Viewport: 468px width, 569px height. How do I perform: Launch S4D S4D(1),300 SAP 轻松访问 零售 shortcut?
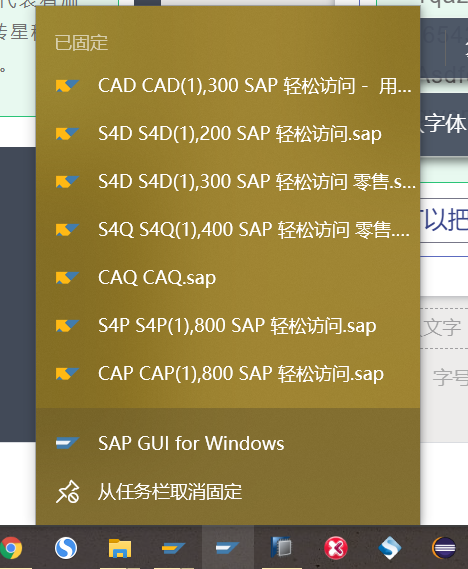coord(228,182)
